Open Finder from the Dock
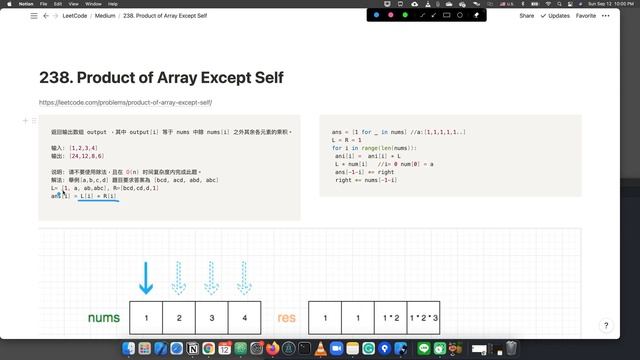This screenshot has height=360, width=640. point(129,348)
